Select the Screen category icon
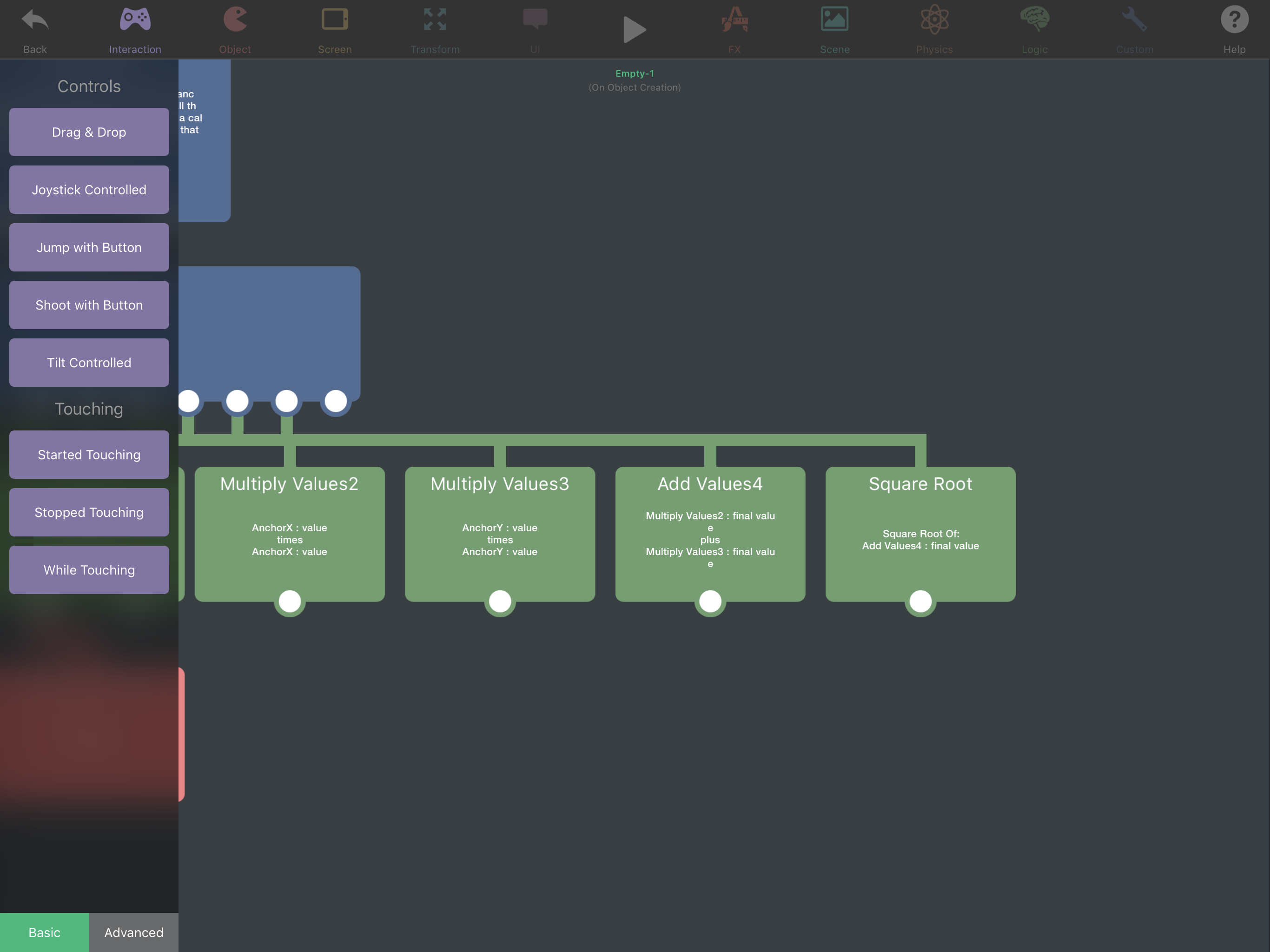Screen dimensions: 1270x952 (335, 29)
